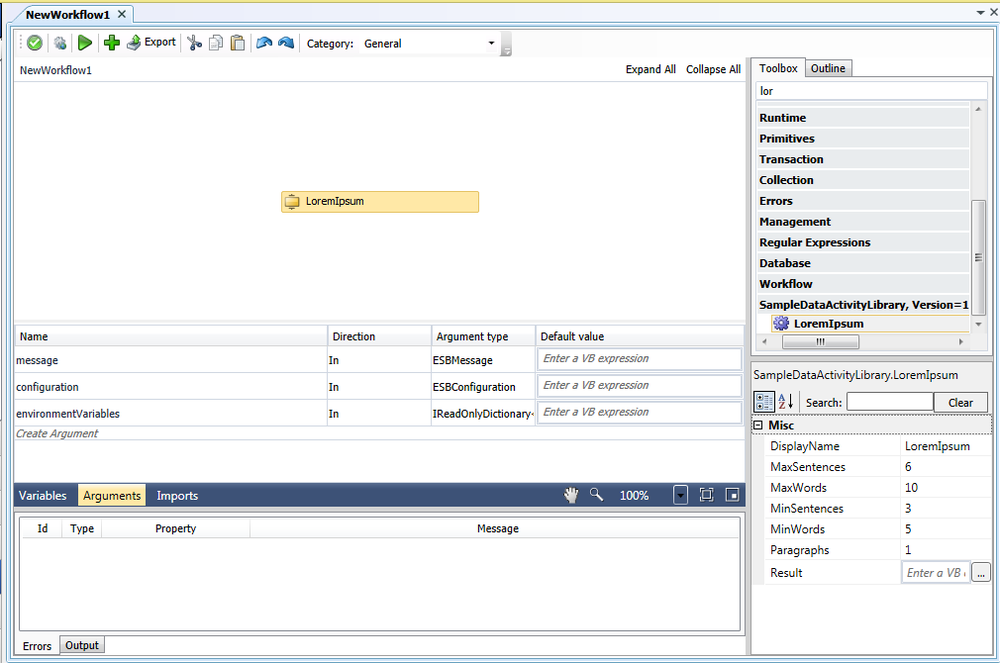The width and height of the screenshot is (1000, 663).
Task: Expand the Runtime toolbox category
Action: [x=864, y=118]
